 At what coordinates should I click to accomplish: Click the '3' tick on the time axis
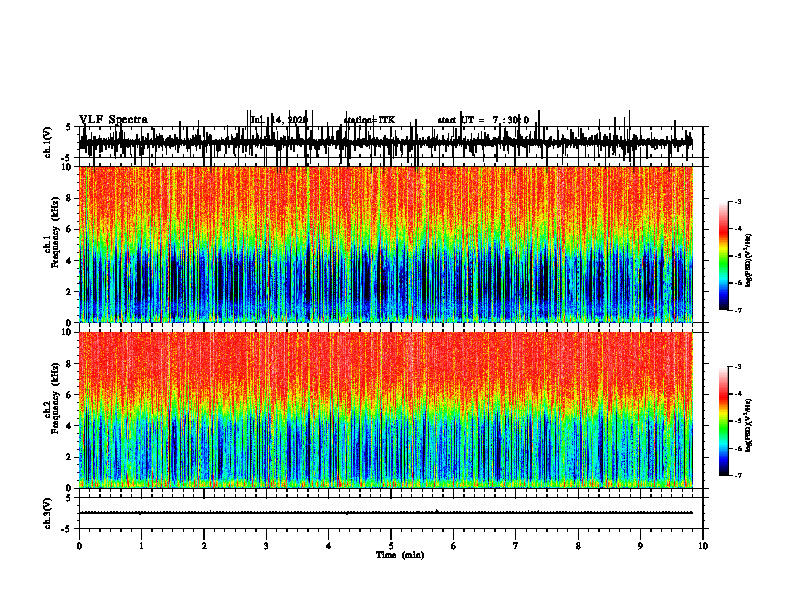(266, 546)
